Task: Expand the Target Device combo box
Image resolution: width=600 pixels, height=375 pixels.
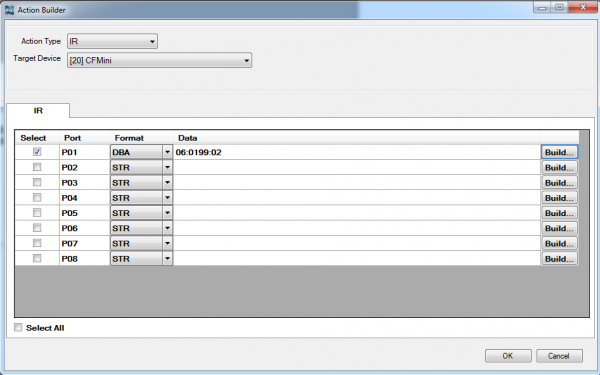Action: 159,60
